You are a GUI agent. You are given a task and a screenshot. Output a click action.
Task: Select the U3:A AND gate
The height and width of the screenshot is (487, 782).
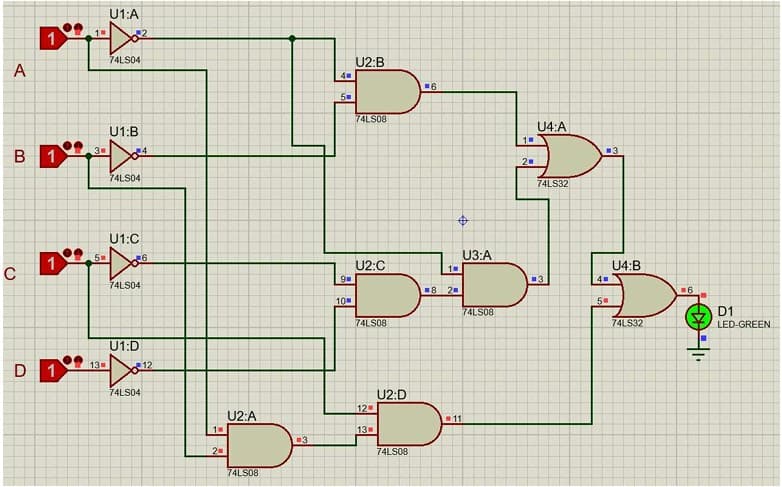(495, 284)
